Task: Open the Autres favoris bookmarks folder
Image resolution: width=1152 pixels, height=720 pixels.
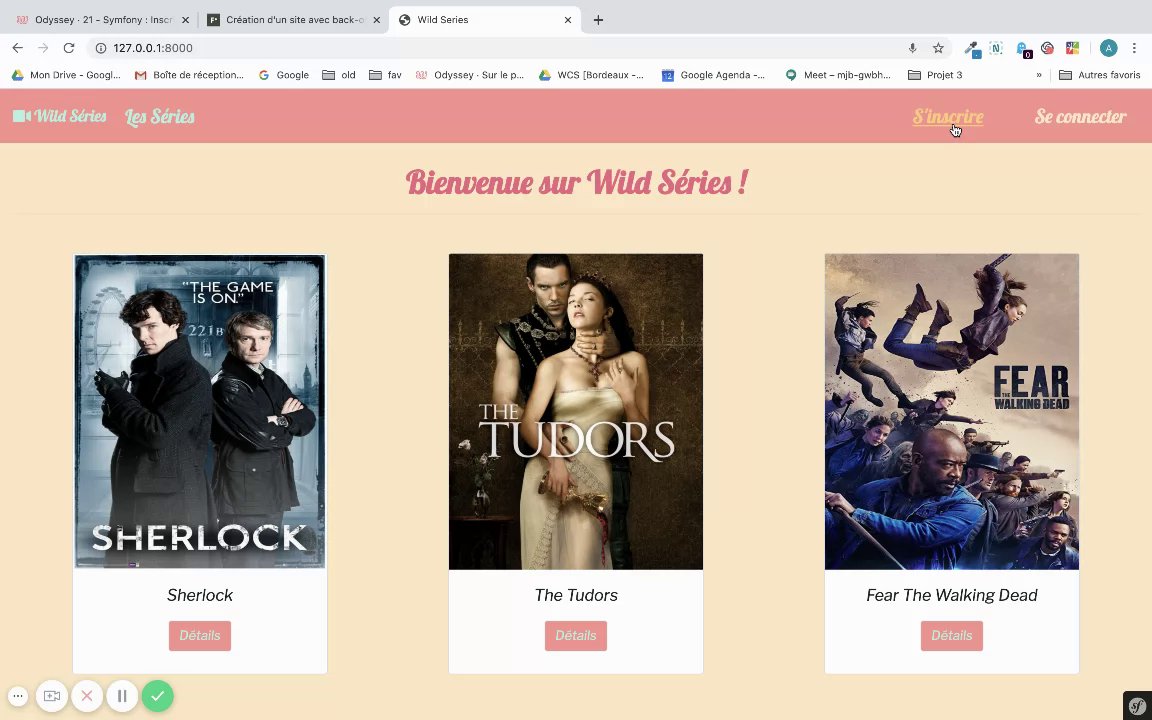Action: (1099, 75)
